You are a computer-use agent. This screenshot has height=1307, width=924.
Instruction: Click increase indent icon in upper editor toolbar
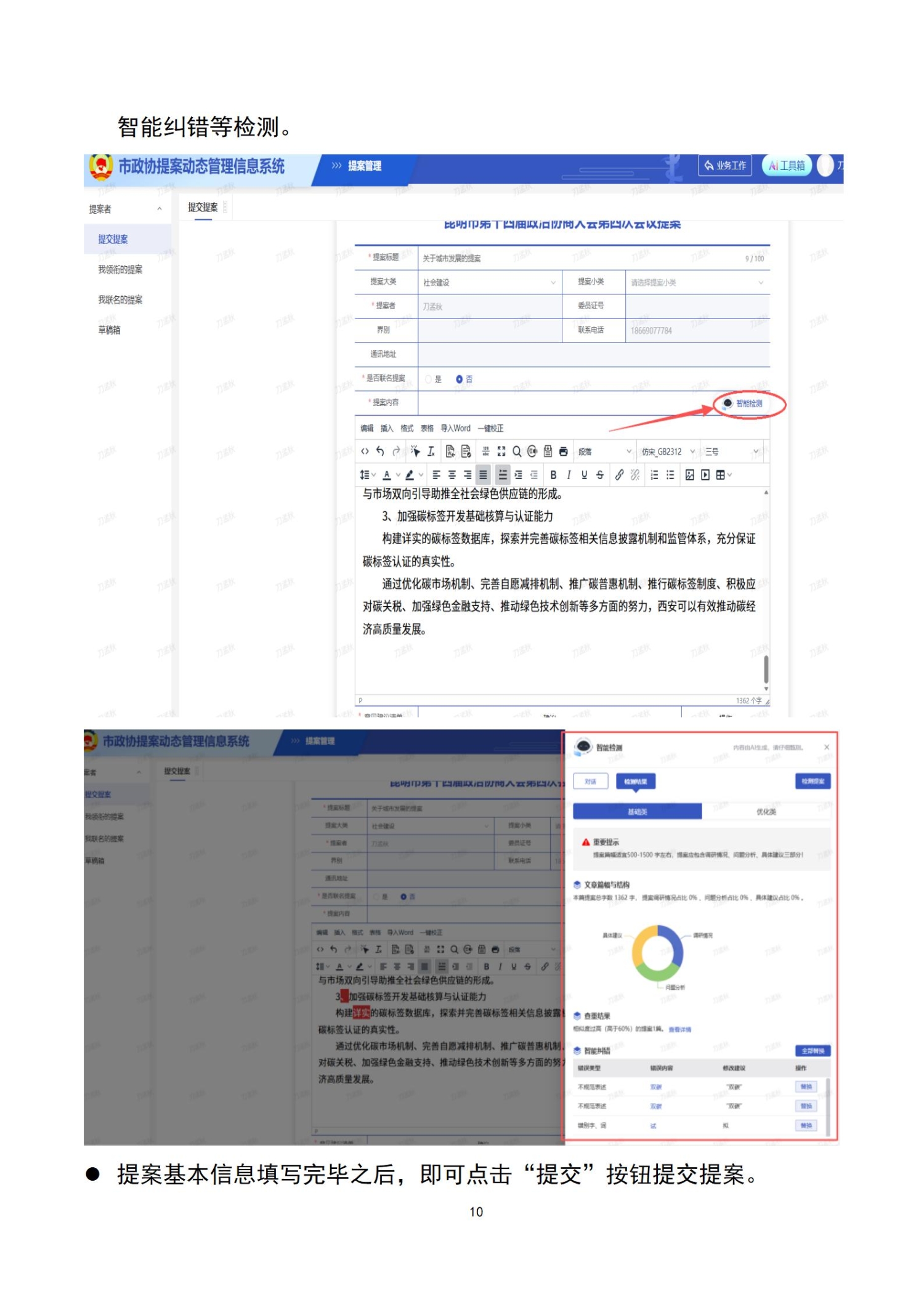coord(518,475)
